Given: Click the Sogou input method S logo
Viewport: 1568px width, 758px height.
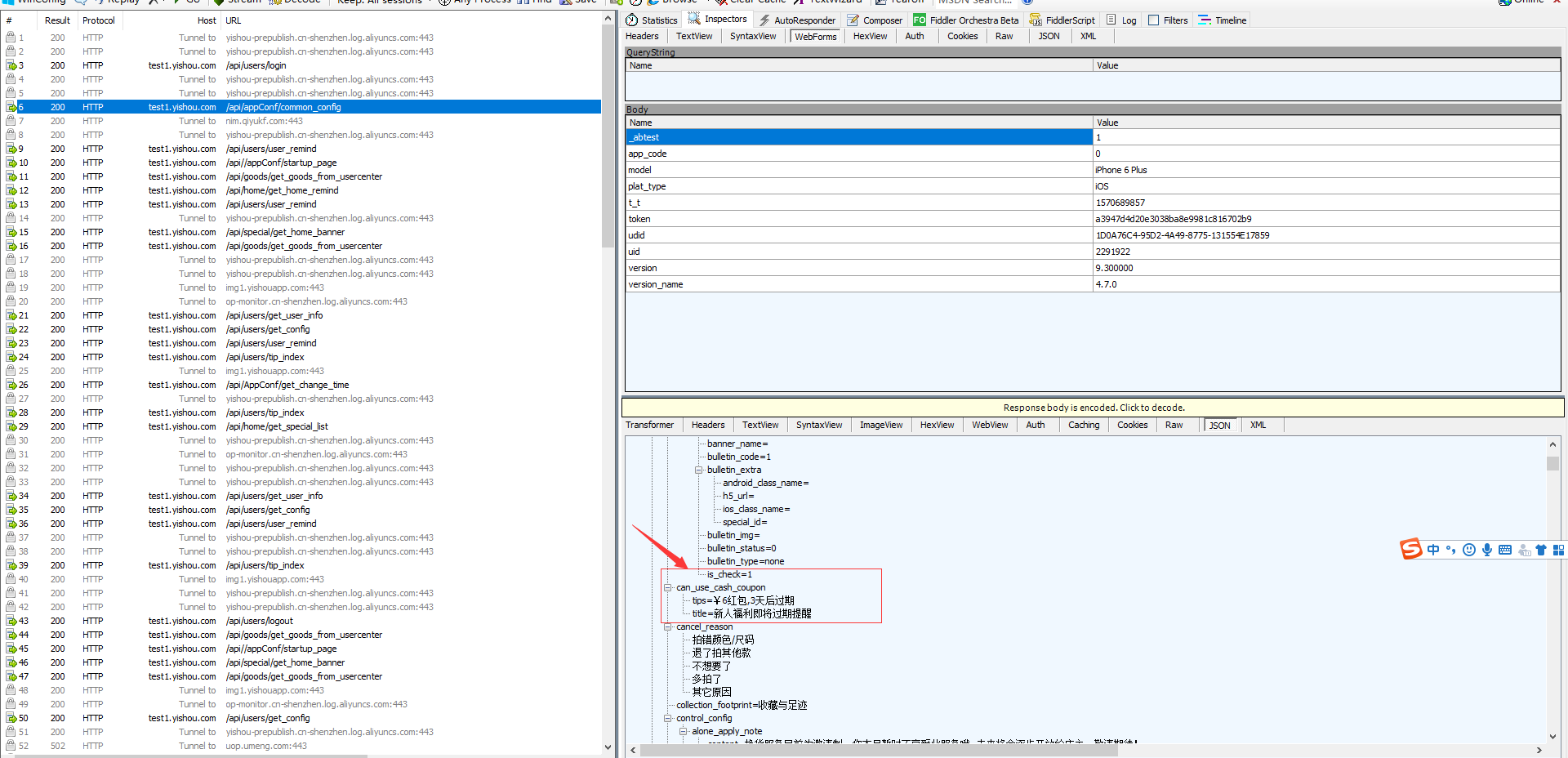Looking at the screenshot, I should (1411, 549).
